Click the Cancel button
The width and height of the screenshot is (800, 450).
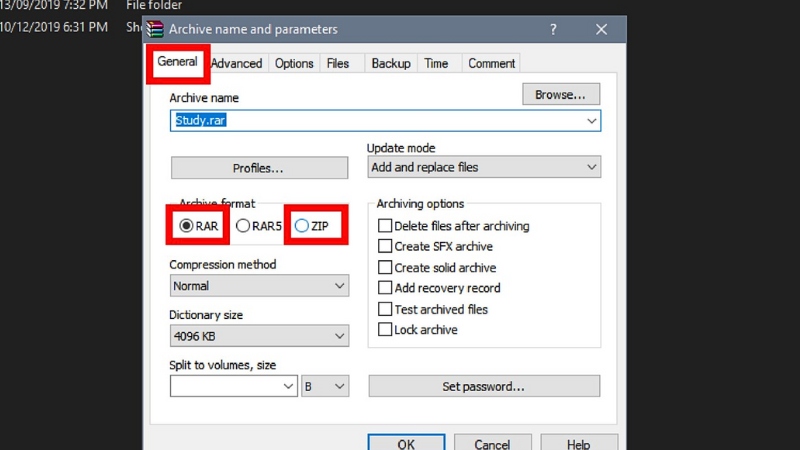(x=492, y=443)
